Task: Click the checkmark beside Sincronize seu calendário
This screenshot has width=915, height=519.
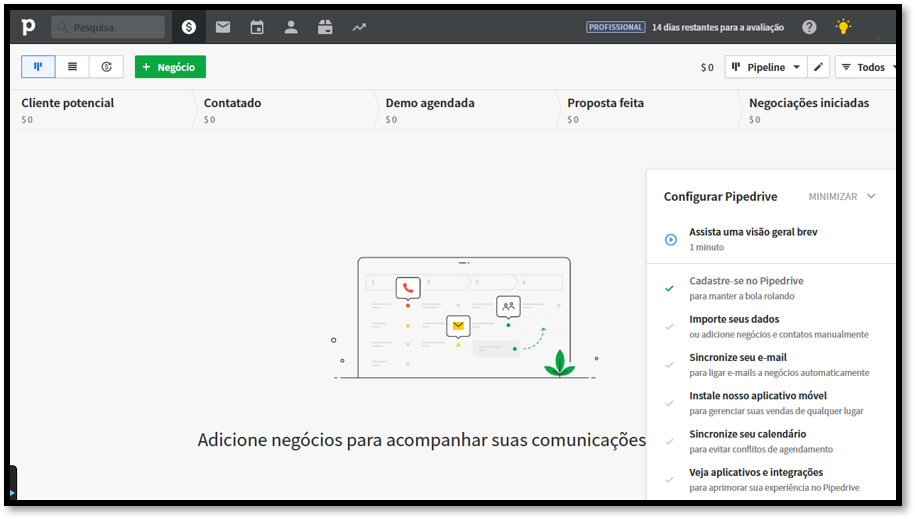Action: click(669, 442)
